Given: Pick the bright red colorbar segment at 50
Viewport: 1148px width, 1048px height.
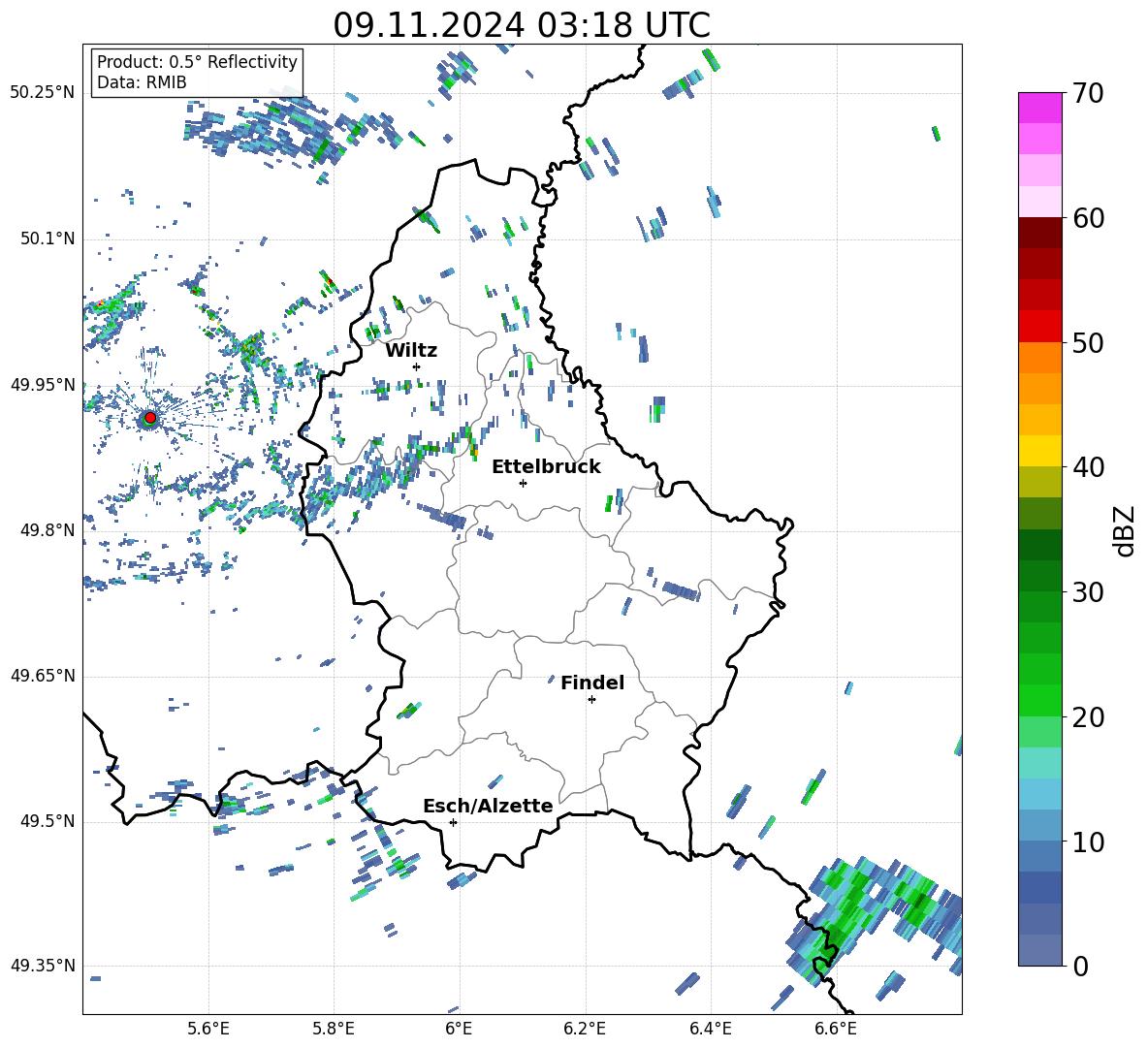Looking at the screenshot, I should pyautogui.click(x=1039, y=327).
